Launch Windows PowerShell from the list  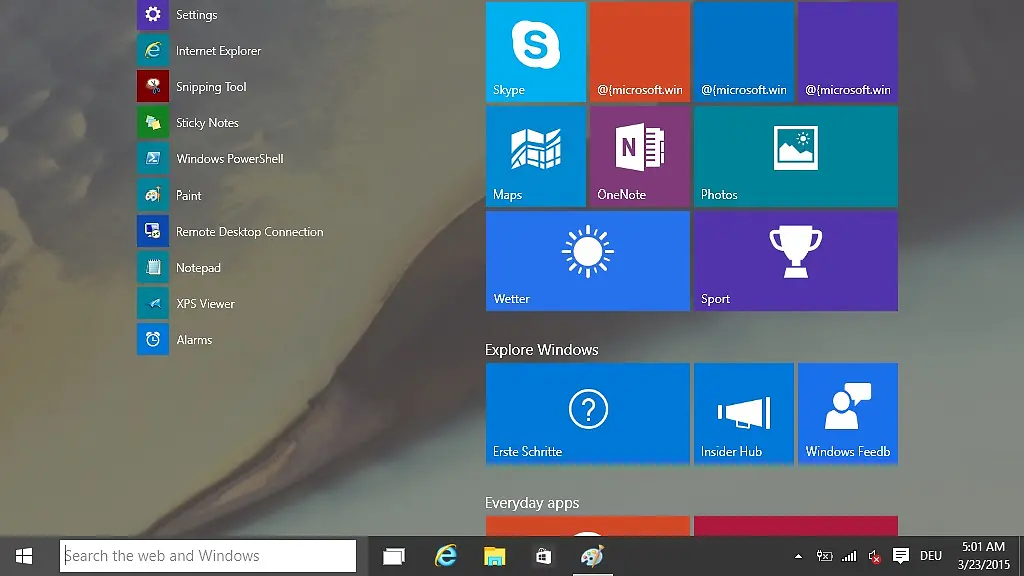click(229, 159)
